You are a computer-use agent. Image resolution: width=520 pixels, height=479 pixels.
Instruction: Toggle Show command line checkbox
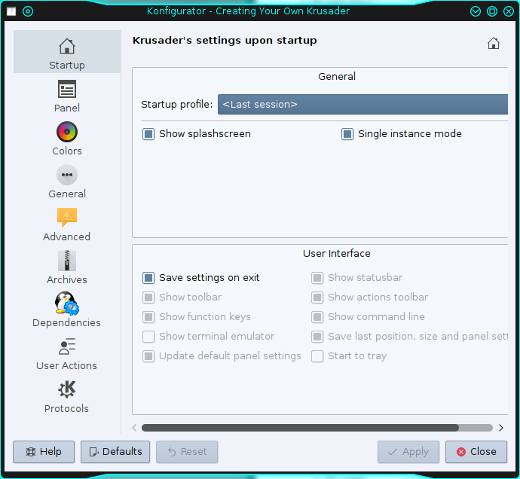click(317, 317)
